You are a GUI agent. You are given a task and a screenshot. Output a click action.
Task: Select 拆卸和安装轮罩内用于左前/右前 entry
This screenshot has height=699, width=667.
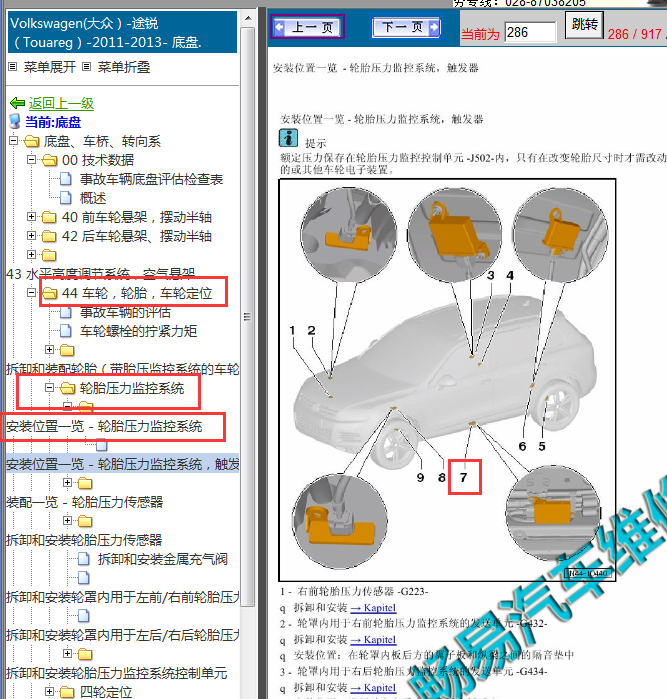[123, 597]
